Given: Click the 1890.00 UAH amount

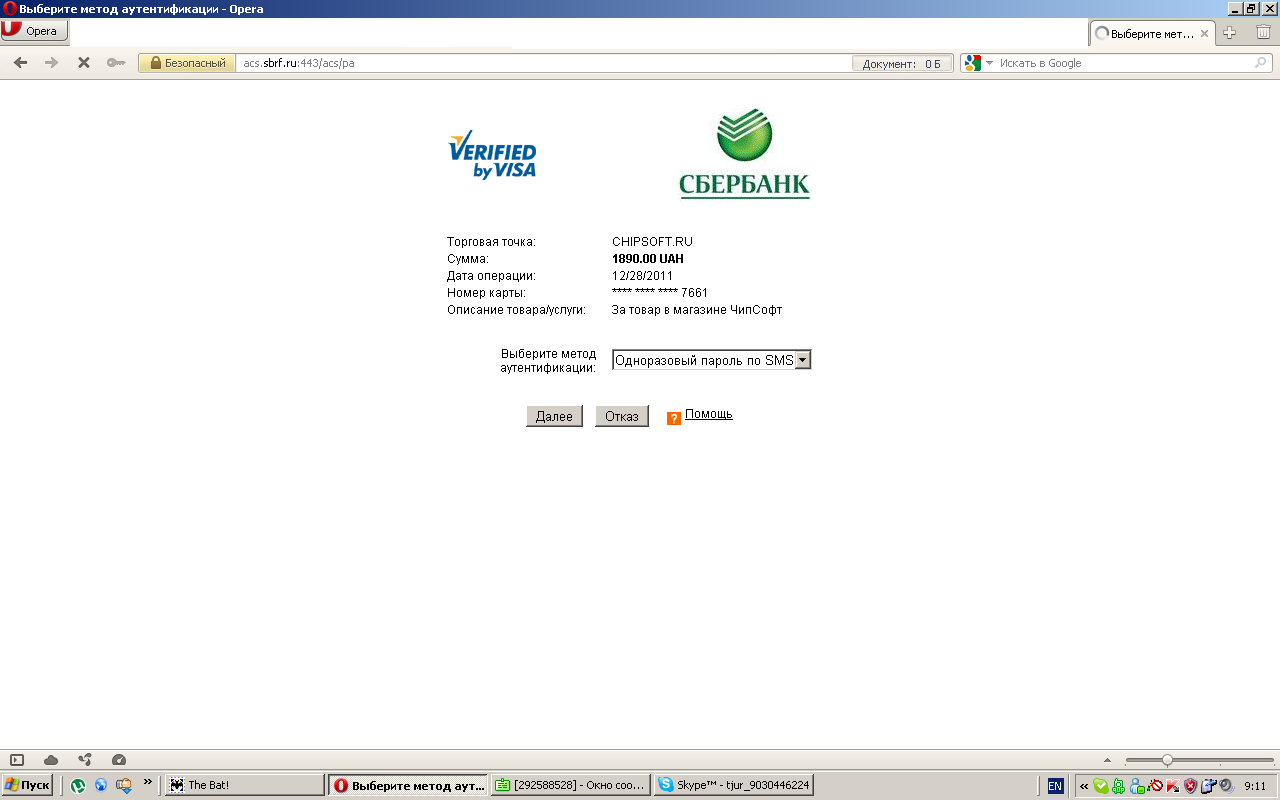Looking at the screenshot, I should click(648, 259).
